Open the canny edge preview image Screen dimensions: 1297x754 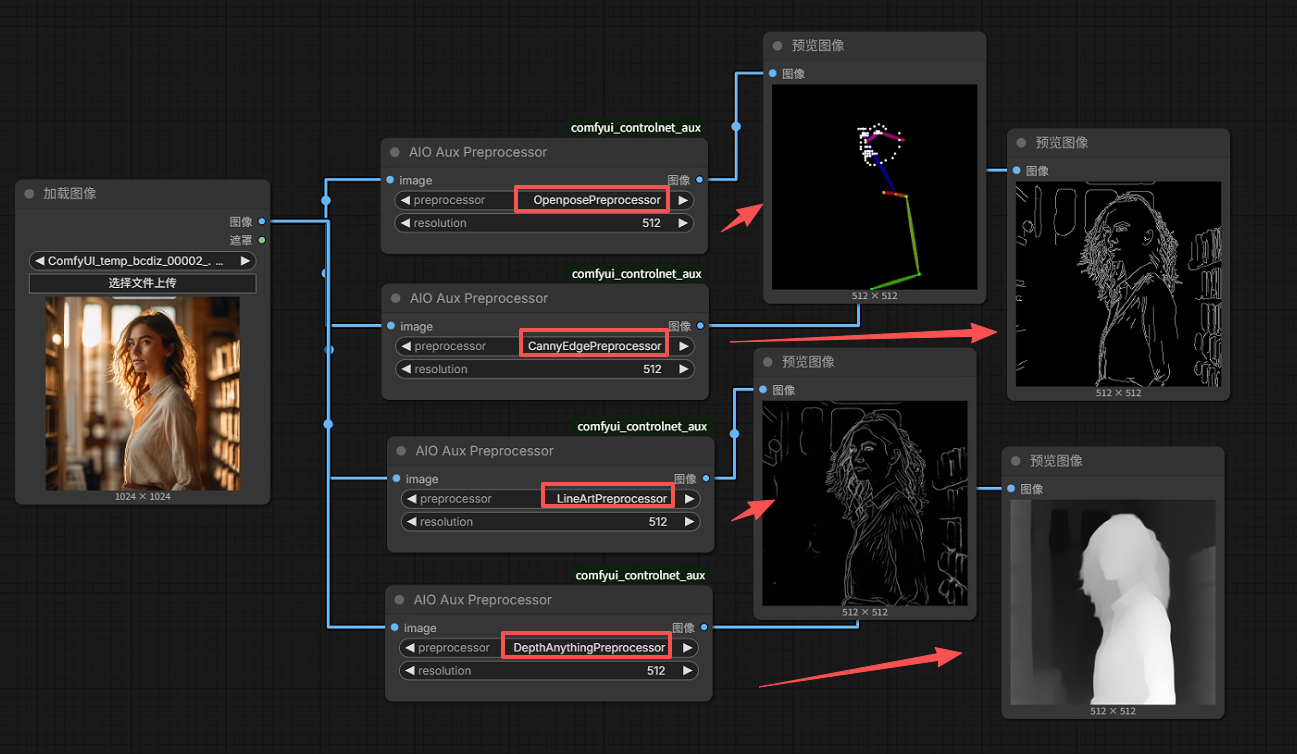(1118, 285)
